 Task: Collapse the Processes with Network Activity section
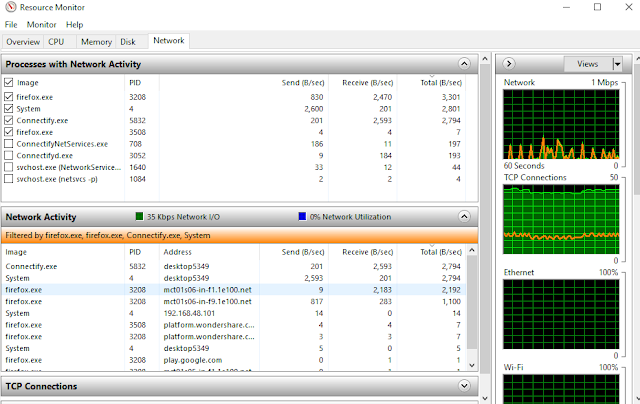464,64
